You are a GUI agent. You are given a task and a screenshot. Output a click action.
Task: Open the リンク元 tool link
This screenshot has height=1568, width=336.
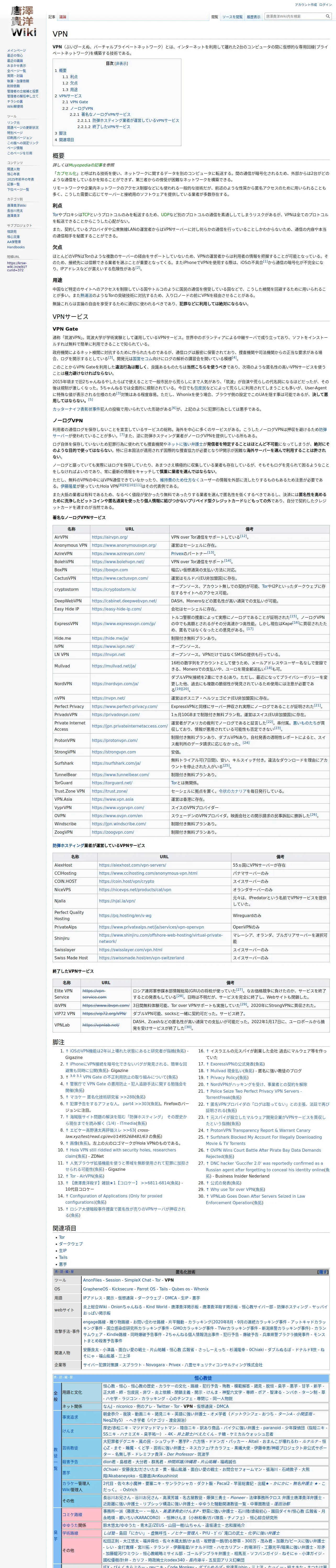13,122
